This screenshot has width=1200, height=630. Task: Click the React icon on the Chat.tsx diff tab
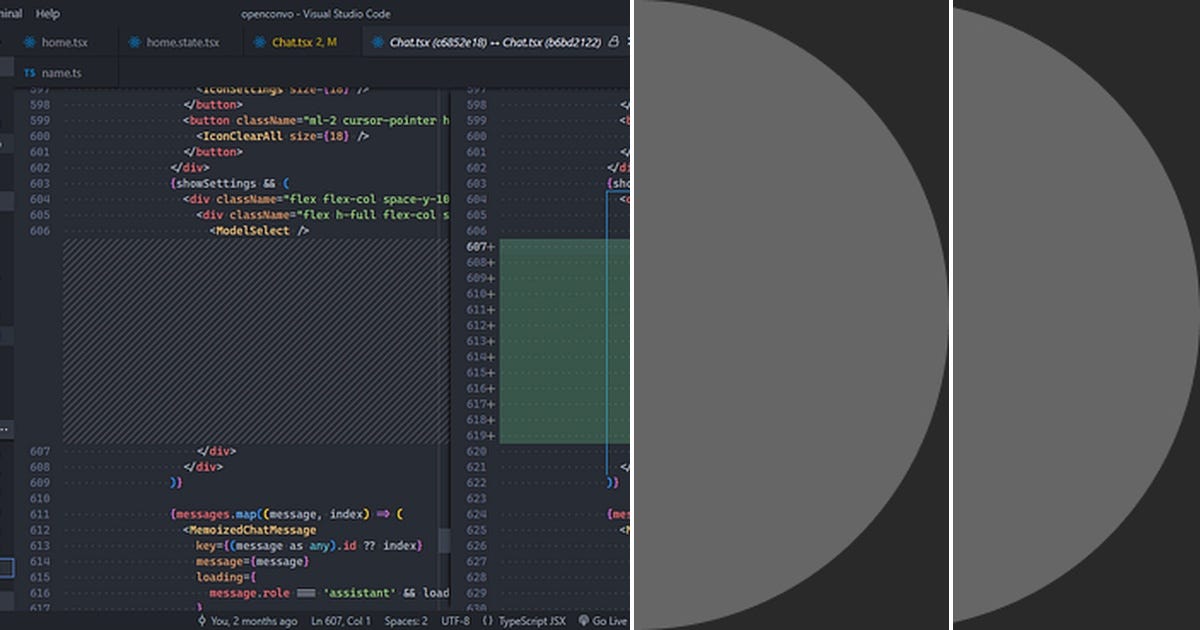click(x=378, y=44)
